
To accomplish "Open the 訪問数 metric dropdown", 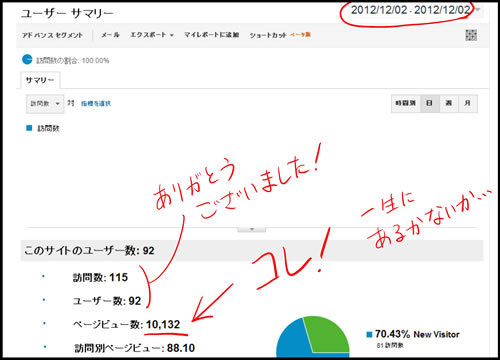I will (x=45, y=104).
